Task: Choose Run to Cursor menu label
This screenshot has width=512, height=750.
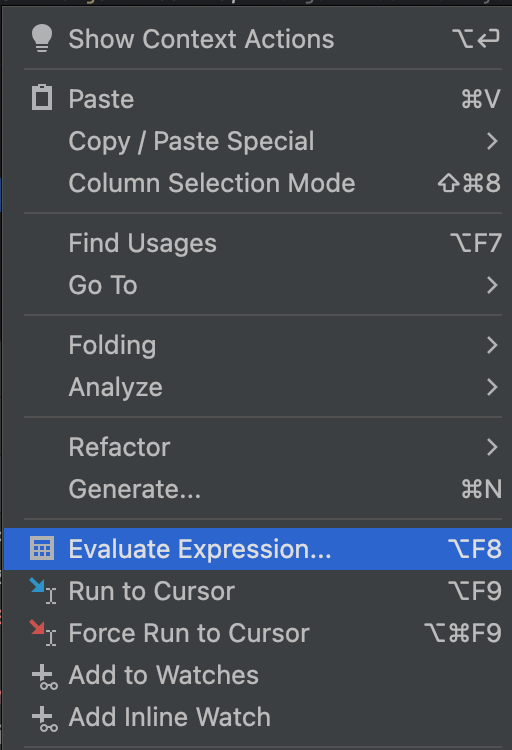Action: point(151,591)
